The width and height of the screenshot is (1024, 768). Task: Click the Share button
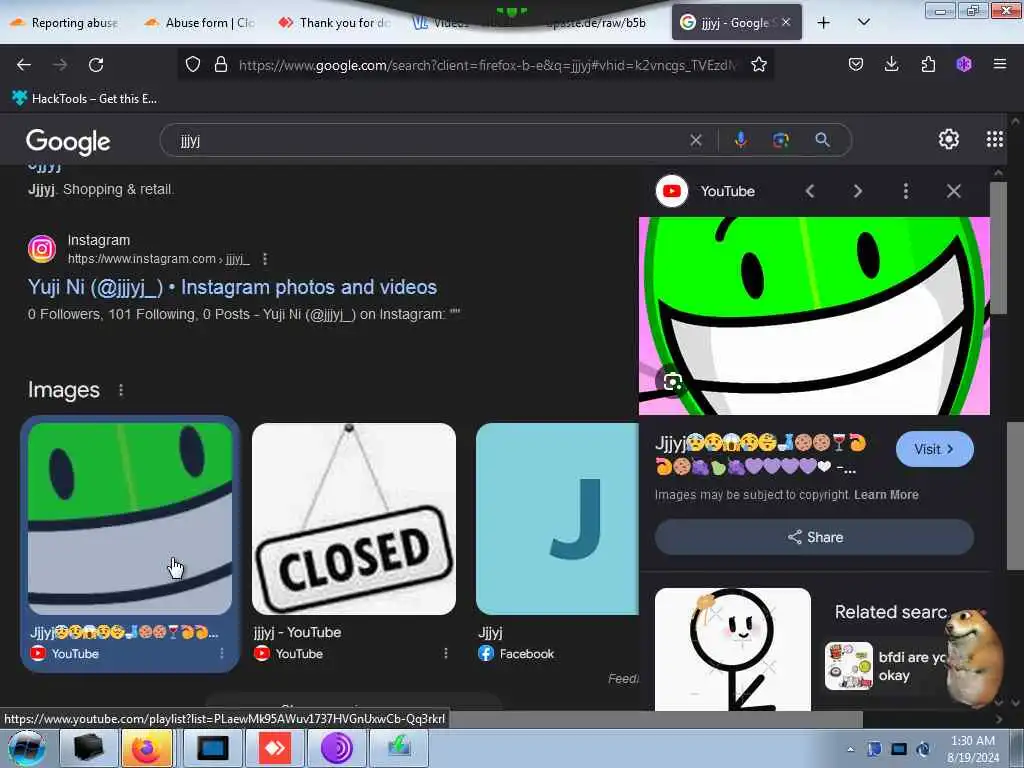pos(814,537)
